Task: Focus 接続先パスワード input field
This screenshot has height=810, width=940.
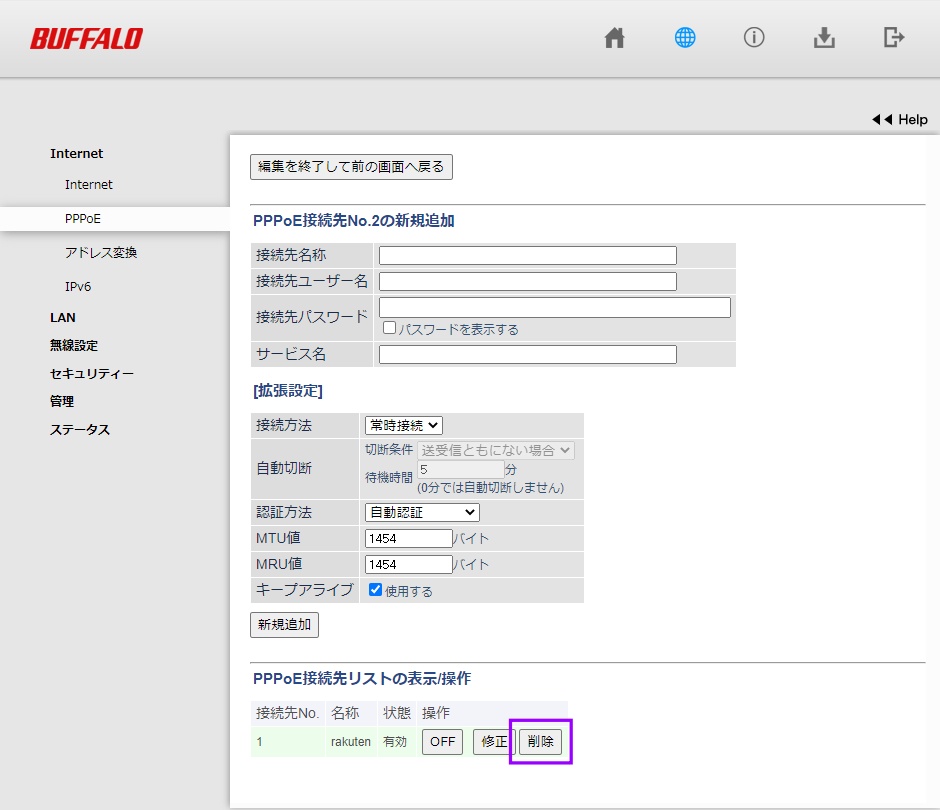Action: point(555,308)
